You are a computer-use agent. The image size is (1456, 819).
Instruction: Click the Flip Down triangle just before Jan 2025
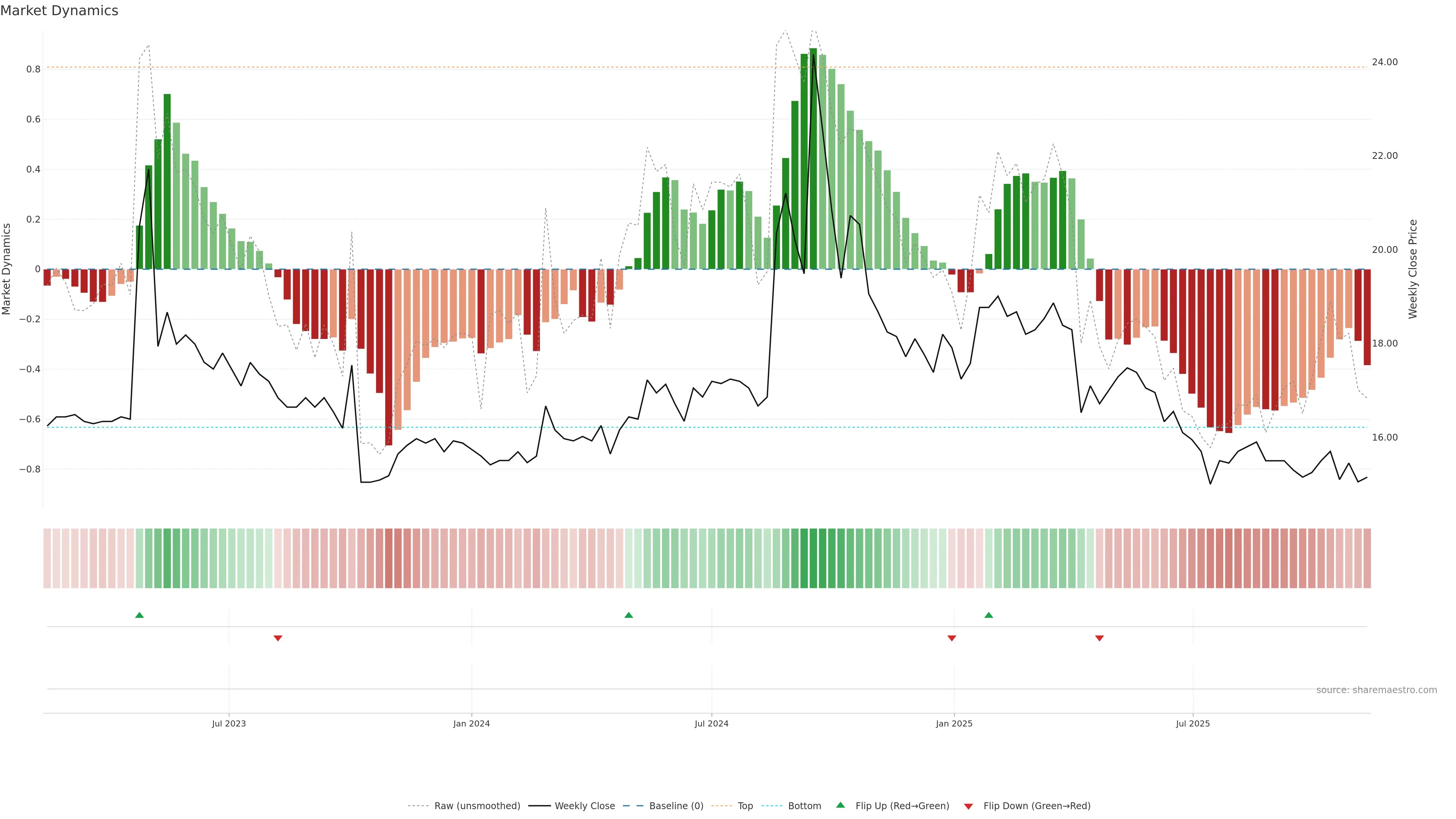click(x=952, y=638)
